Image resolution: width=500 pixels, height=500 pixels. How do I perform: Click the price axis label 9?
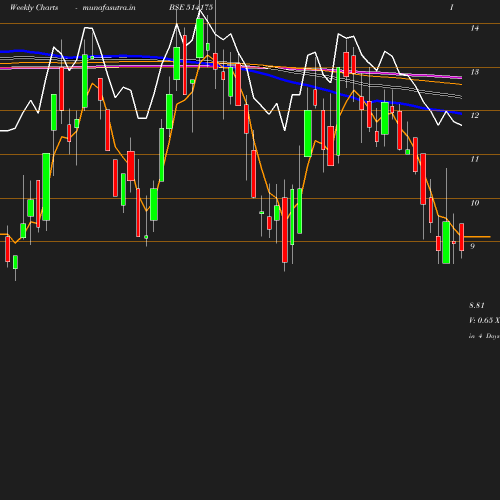point(472,246)
